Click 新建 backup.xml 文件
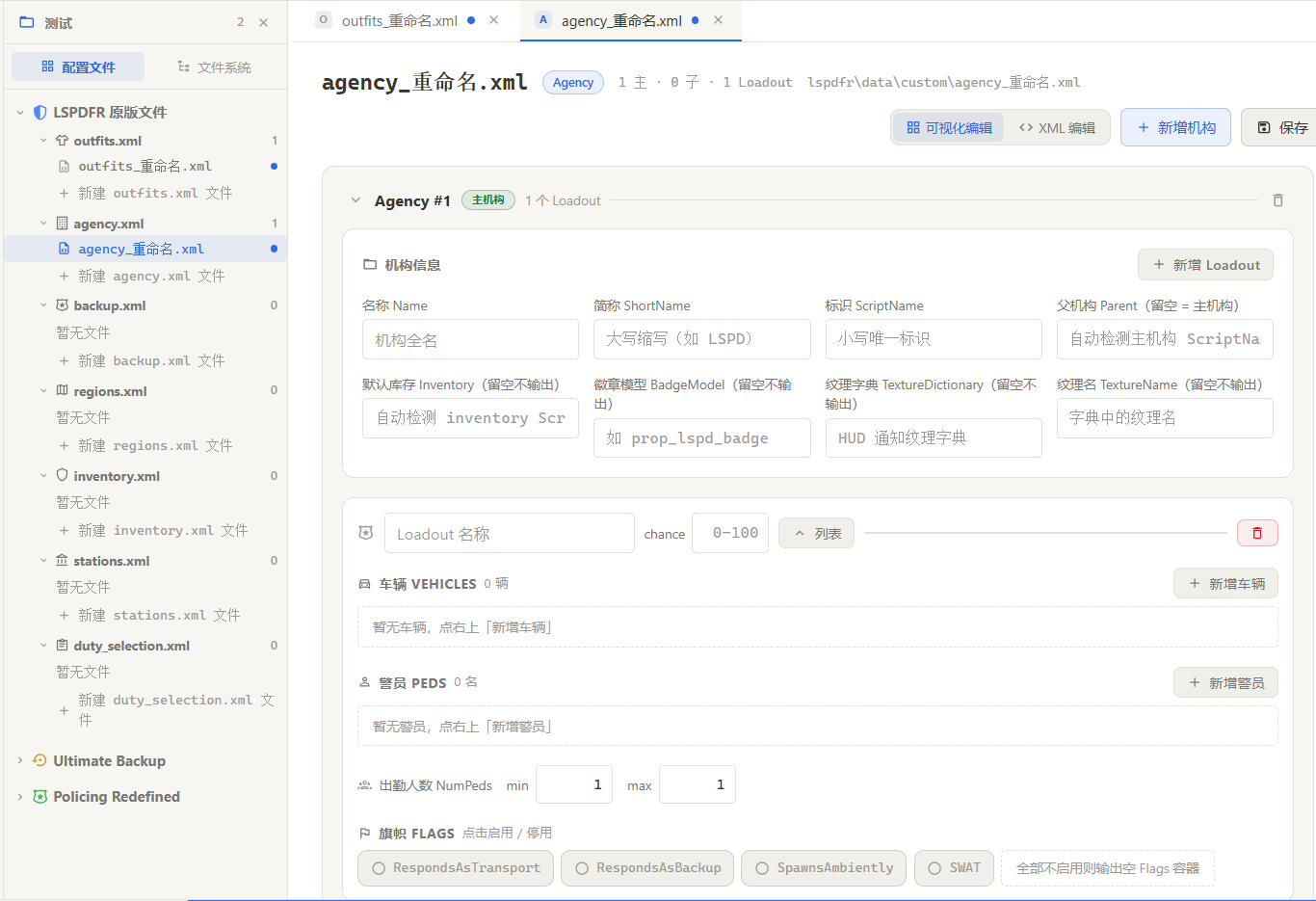 coord(142,360)
